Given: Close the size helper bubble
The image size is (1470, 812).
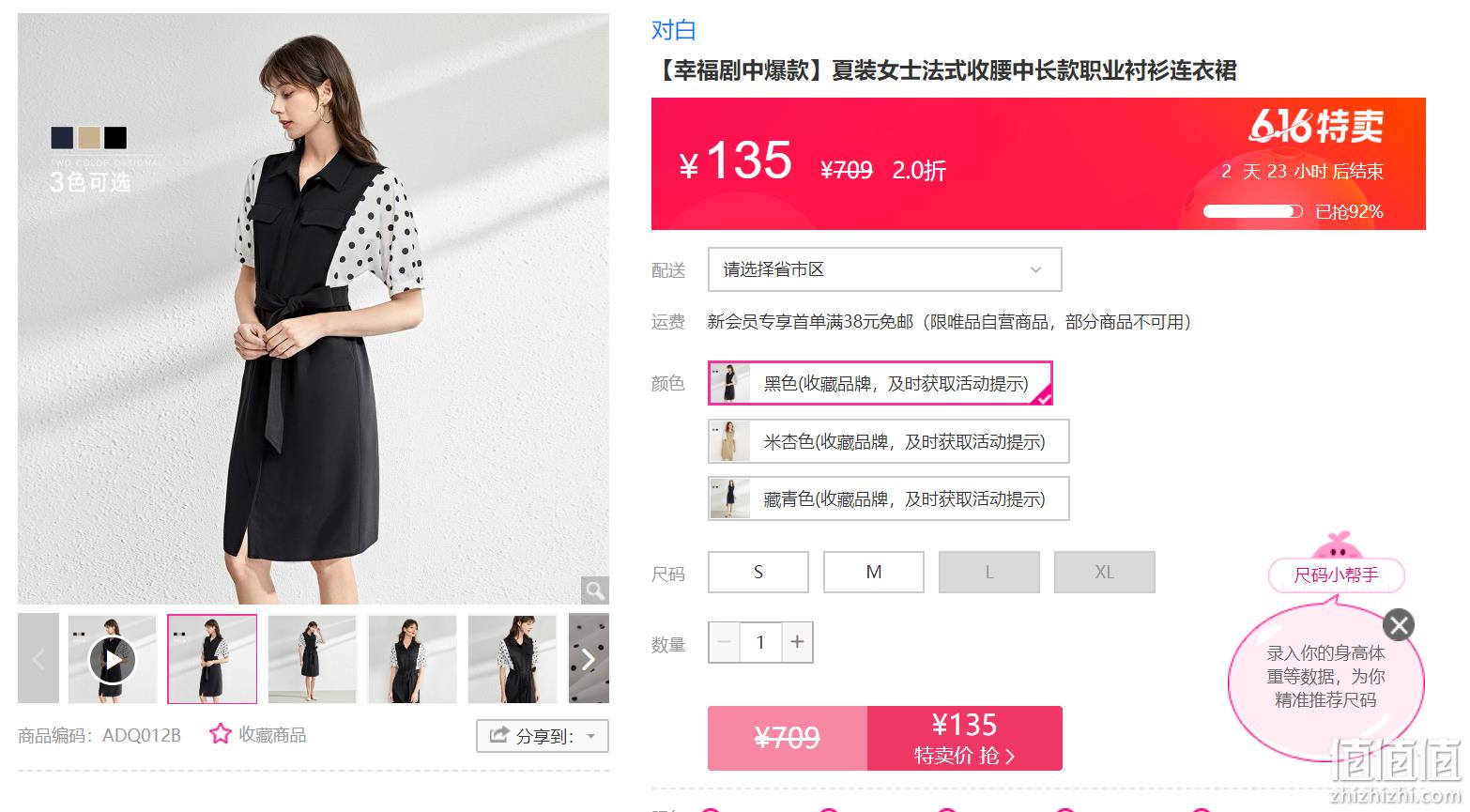Looking at the screenshot, I should coord(1399,624).
